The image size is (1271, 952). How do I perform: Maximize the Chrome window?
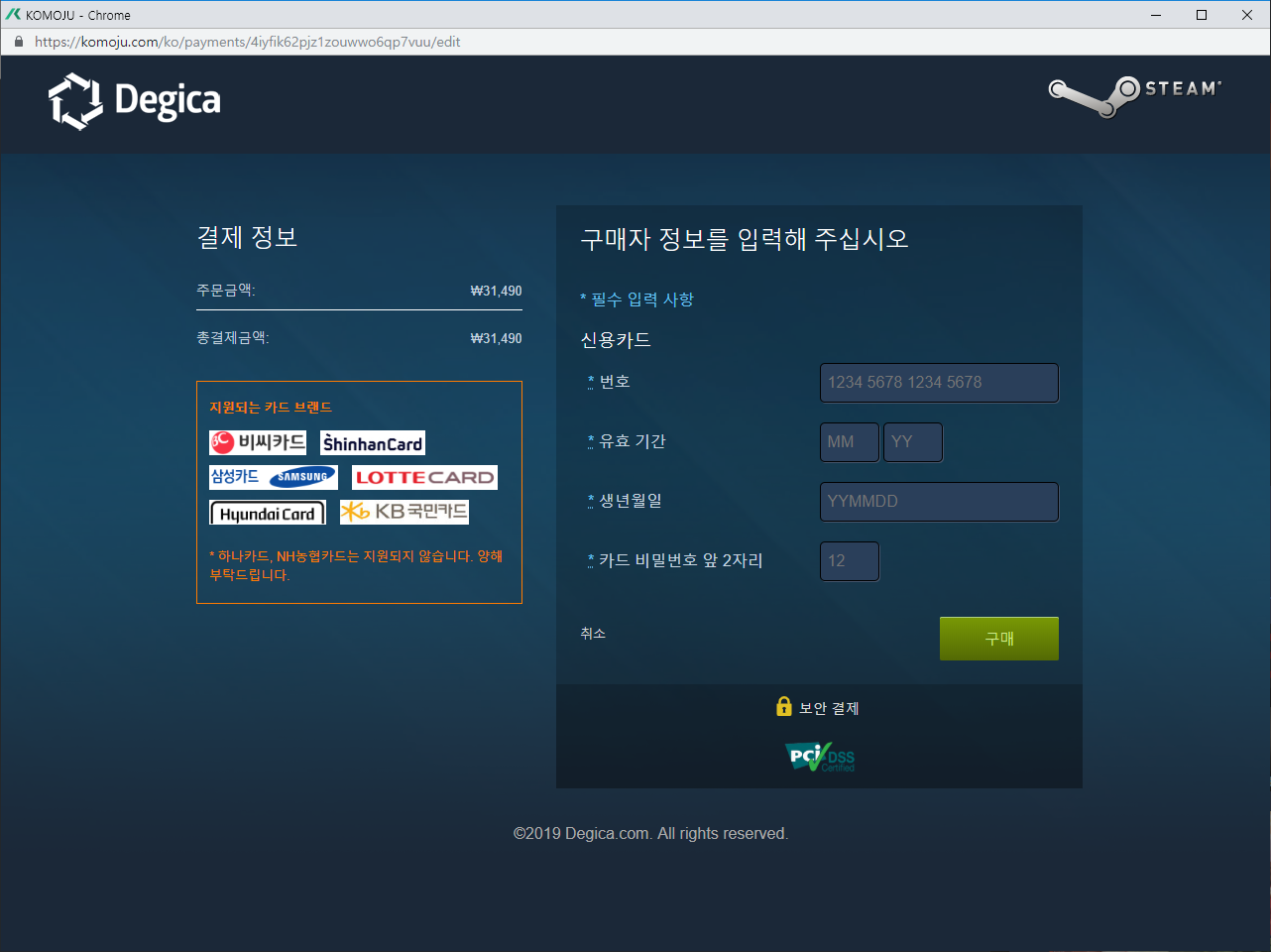coord(1202,15)
